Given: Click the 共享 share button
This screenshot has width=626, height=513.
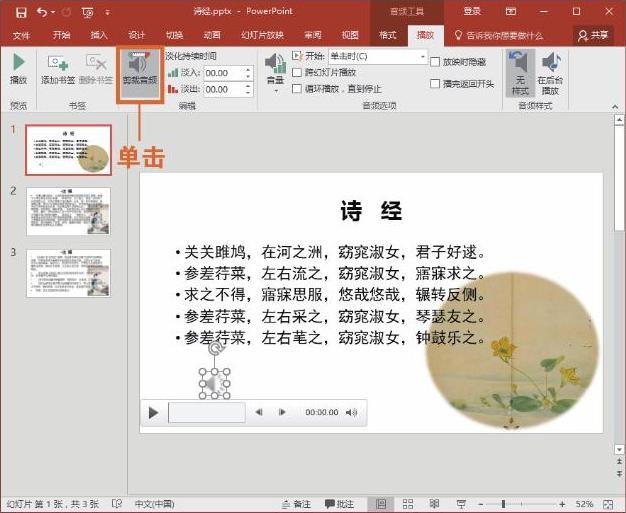Looking at the screenshot, I should 593,35.
